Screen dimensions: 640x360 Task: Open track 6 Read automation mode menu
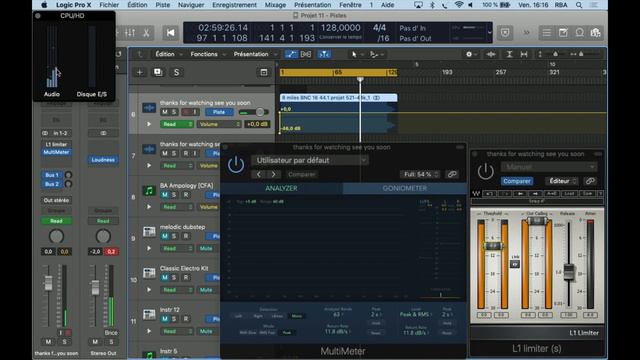coord(176,124)
